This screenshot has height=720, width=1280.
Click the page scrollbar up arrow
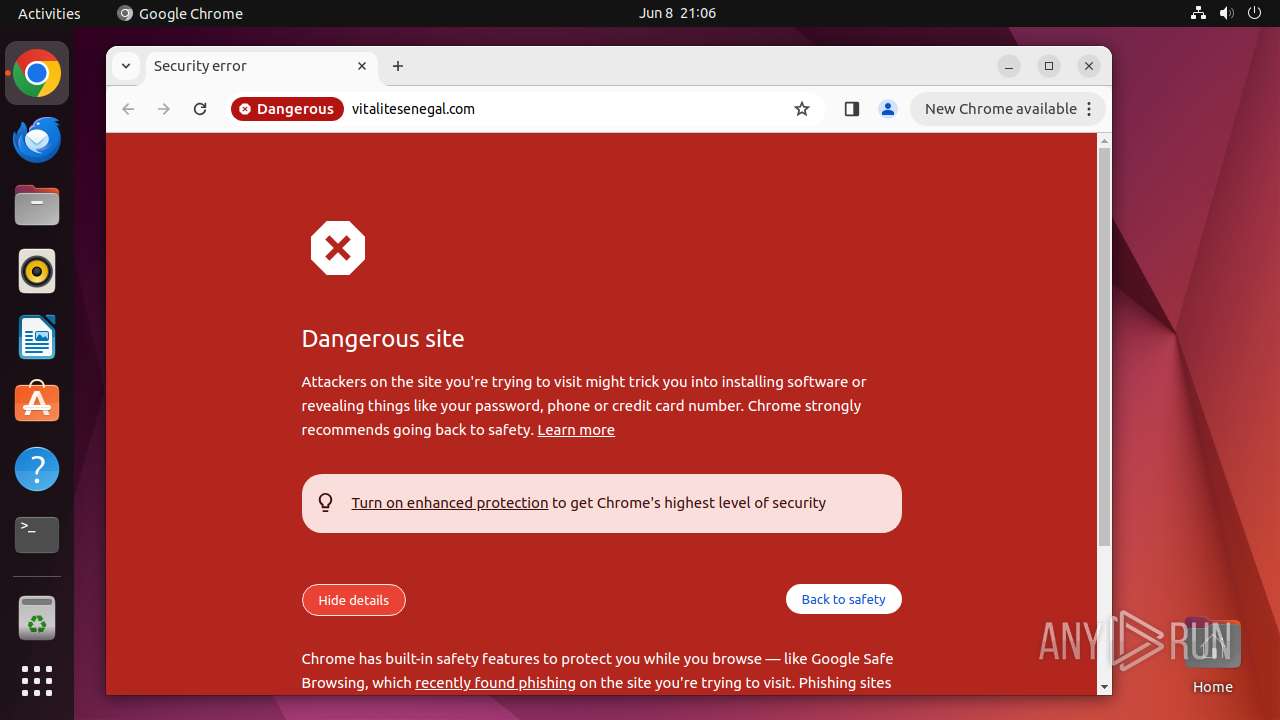click(x=1104, y=141)
